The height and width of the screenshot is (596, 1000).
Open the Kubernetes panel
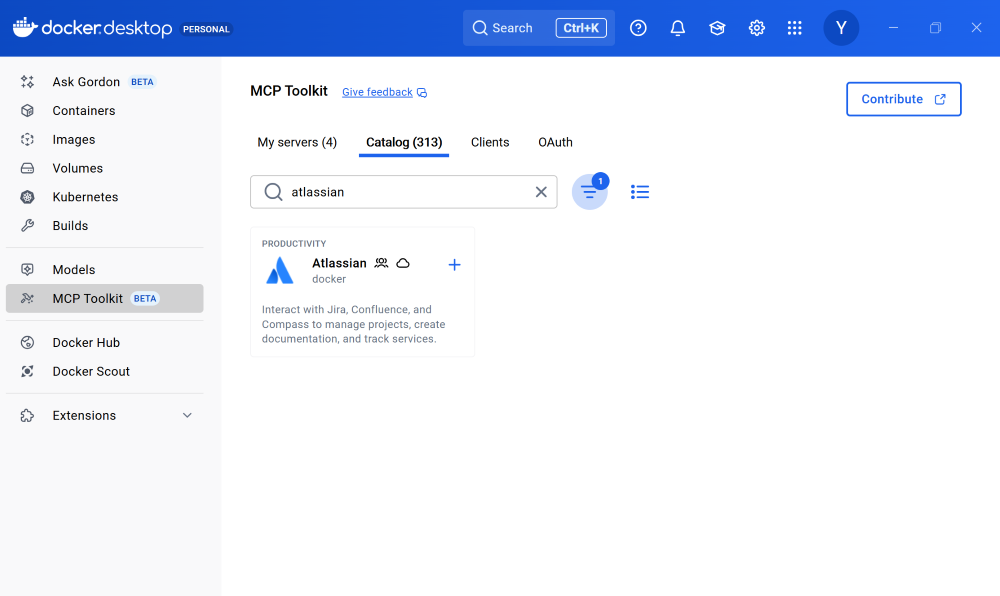[85, 196]
